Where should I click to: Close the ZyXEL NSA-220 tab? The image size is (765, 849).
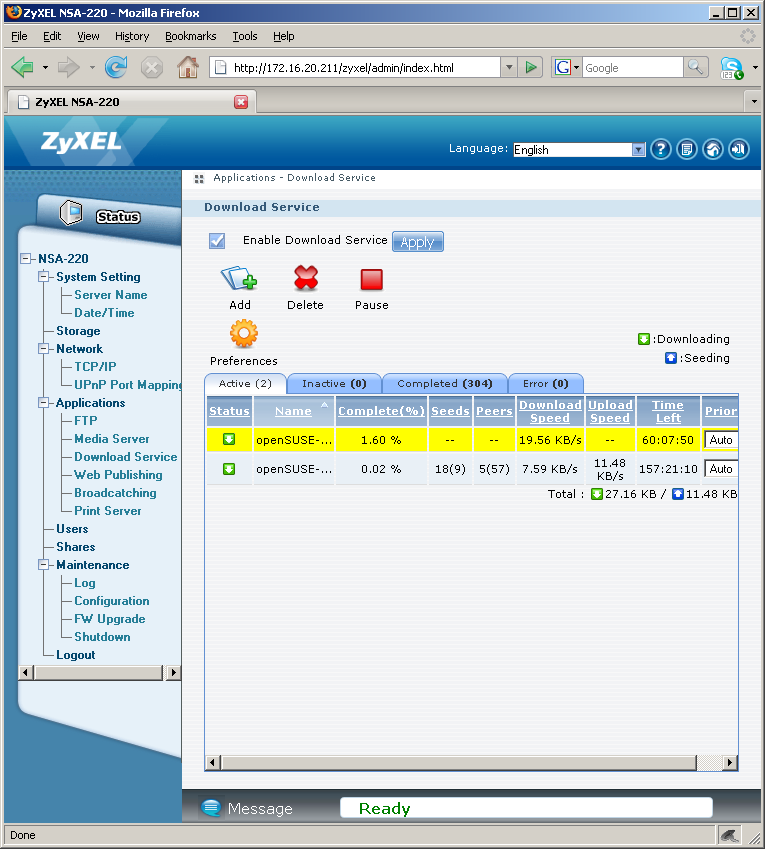[x=241, y=102]
